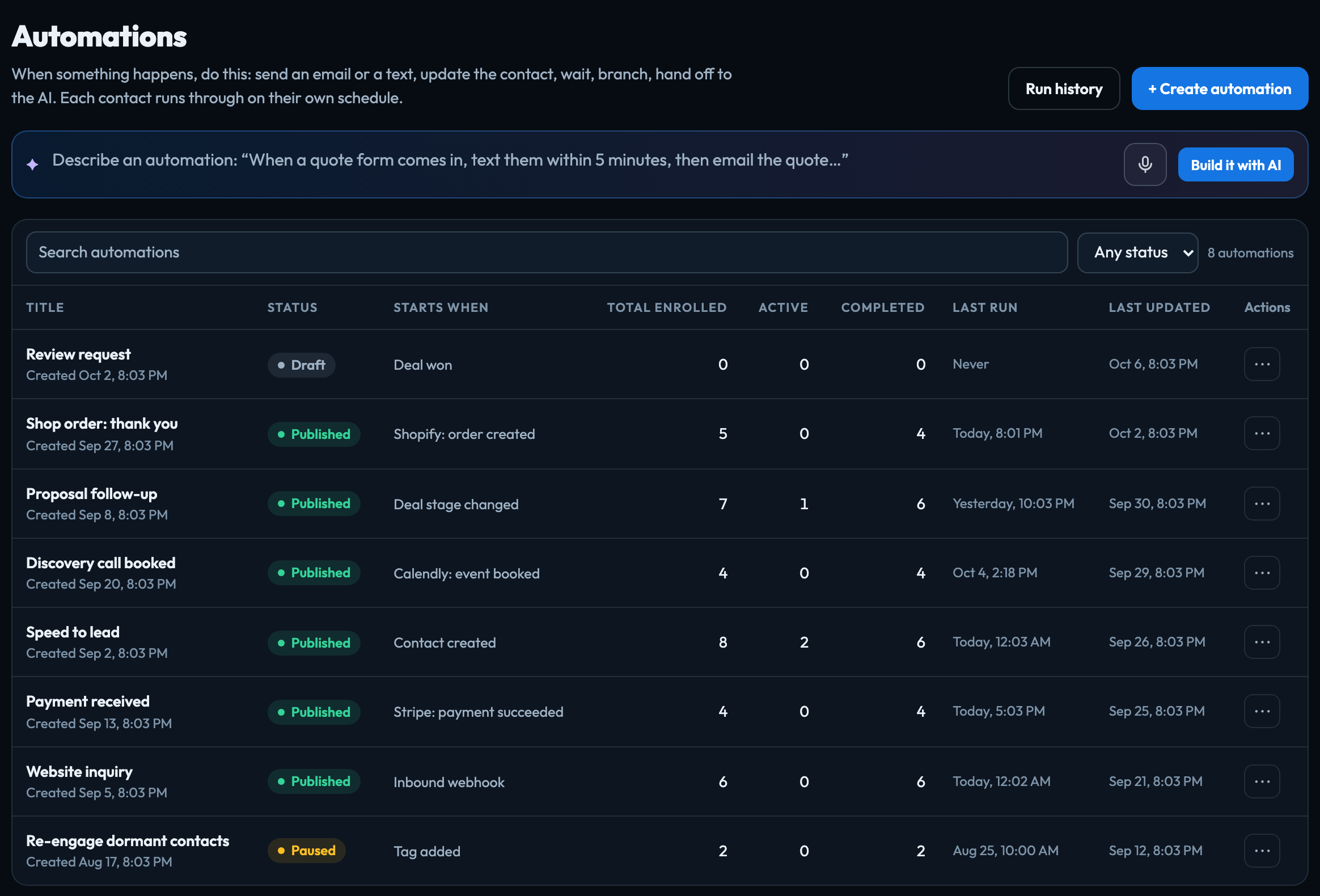Open Run history
The image size is (1320, 896).
[x=1064, y=88]
